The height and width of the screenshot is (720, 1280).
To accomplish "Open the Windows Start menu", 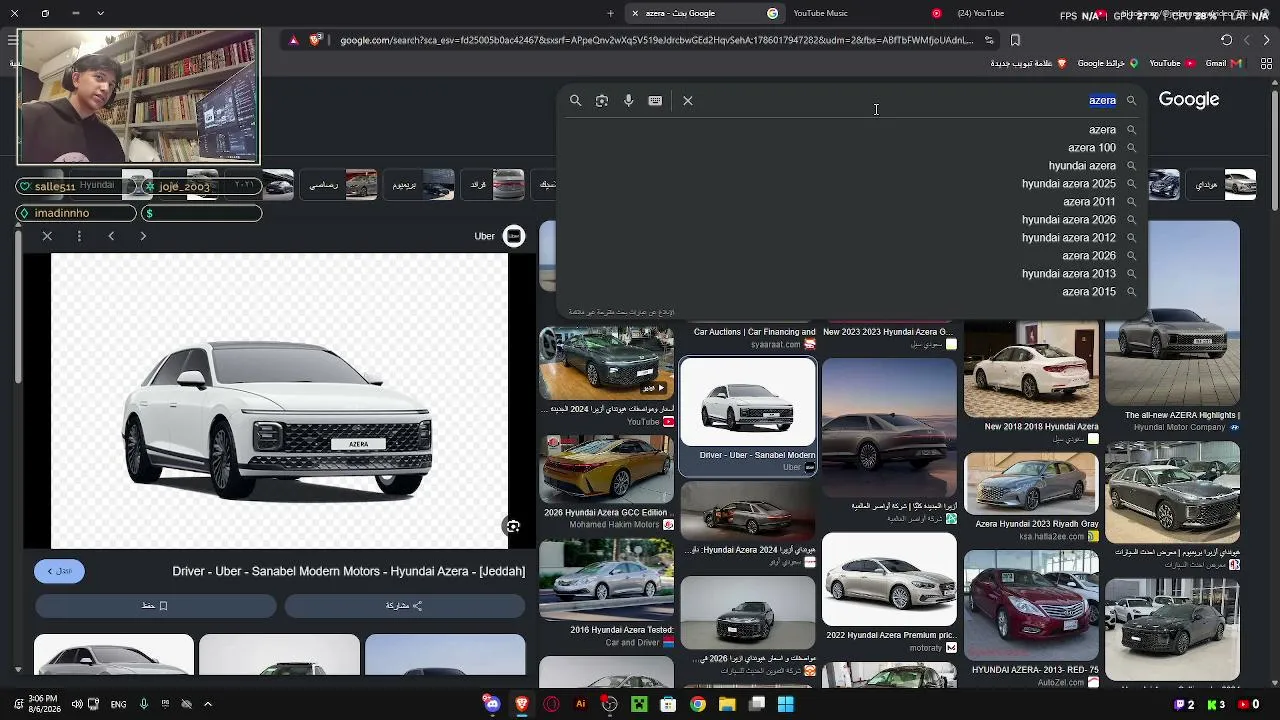I will pyautogui.click(x=786, y=704).
